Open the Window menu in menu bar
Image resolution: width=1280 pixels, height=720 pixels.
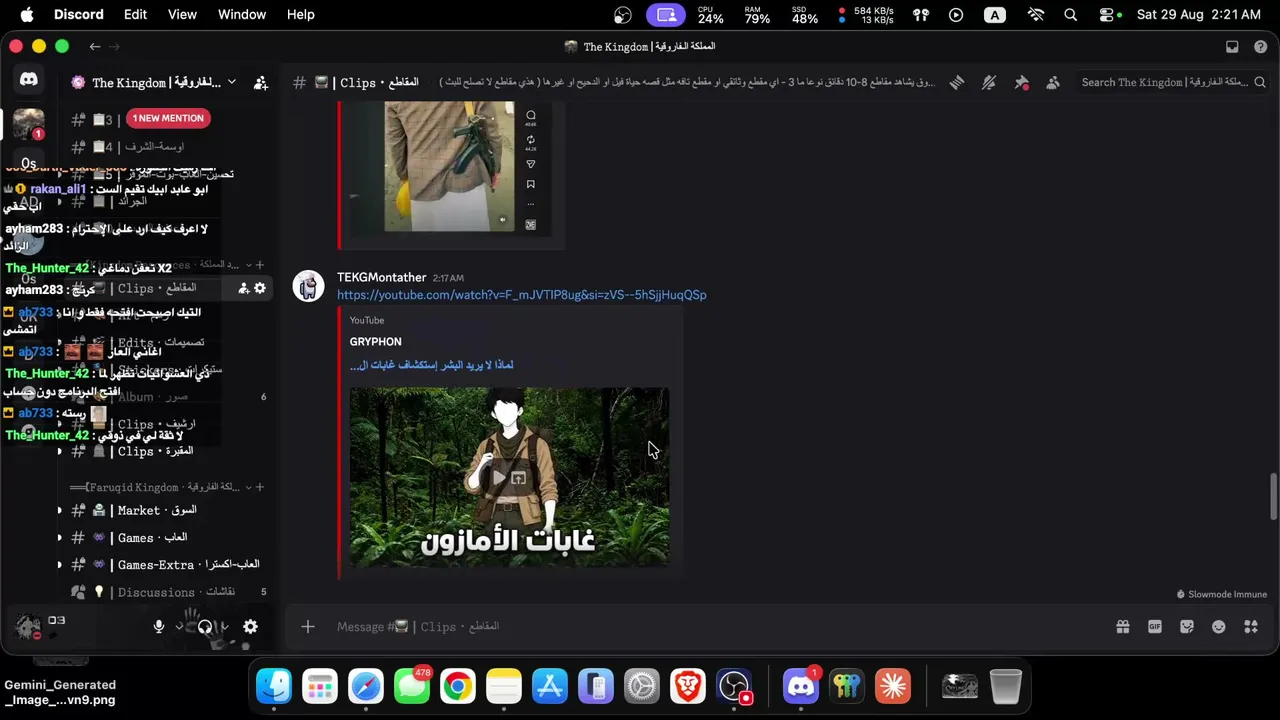pos(242,14)
